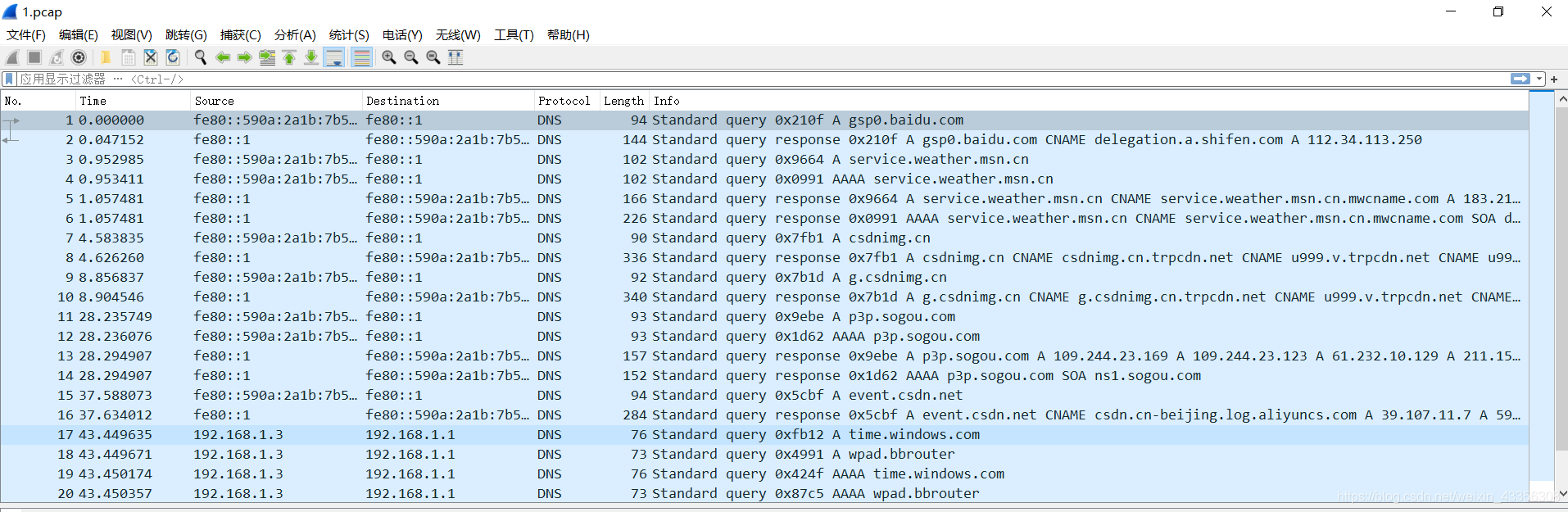This screenshot has width=1568, height=512.
Task: Jump to the last packet icon
Action: pyautogui.click(x=311, y=57)
